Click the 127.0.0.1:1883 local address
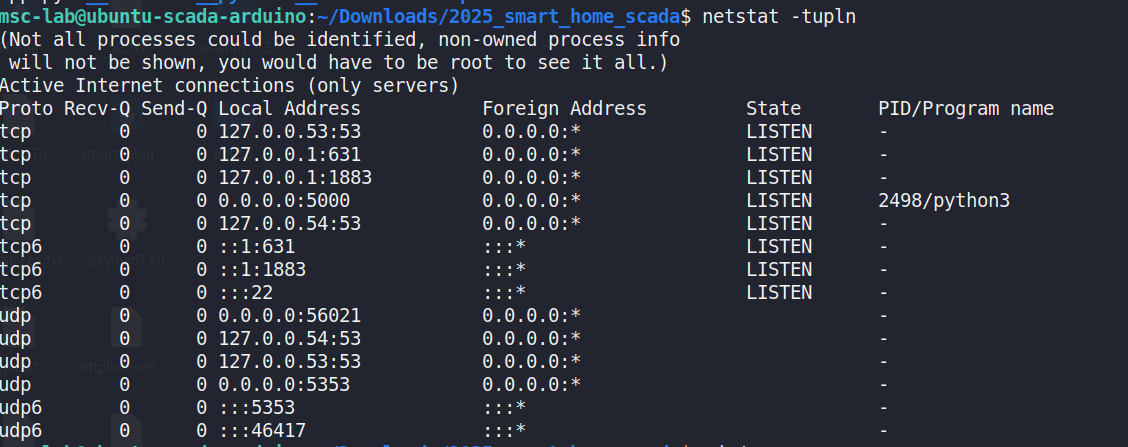Viewport: 1128px width, 447px height. (x=295, y=178)
